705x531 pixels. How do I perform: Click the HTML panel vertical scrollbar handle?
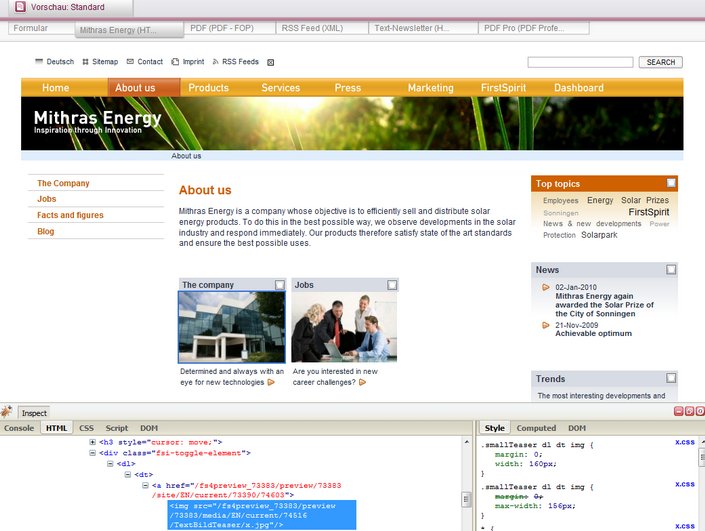click(x=466, y=499)
